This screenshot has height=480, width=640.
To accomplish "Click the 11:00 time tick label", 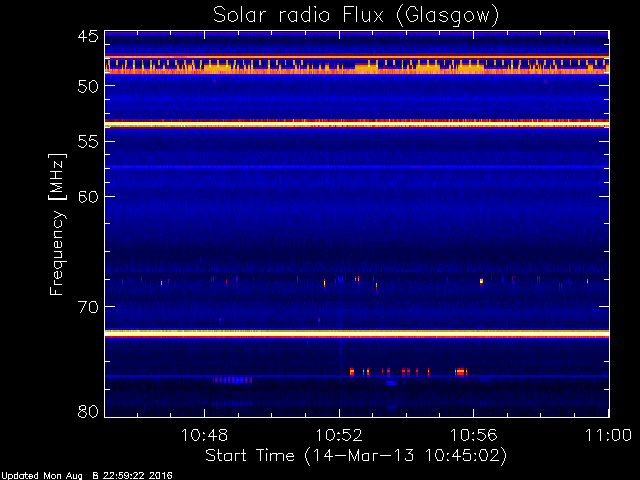I will pos(609,435).
